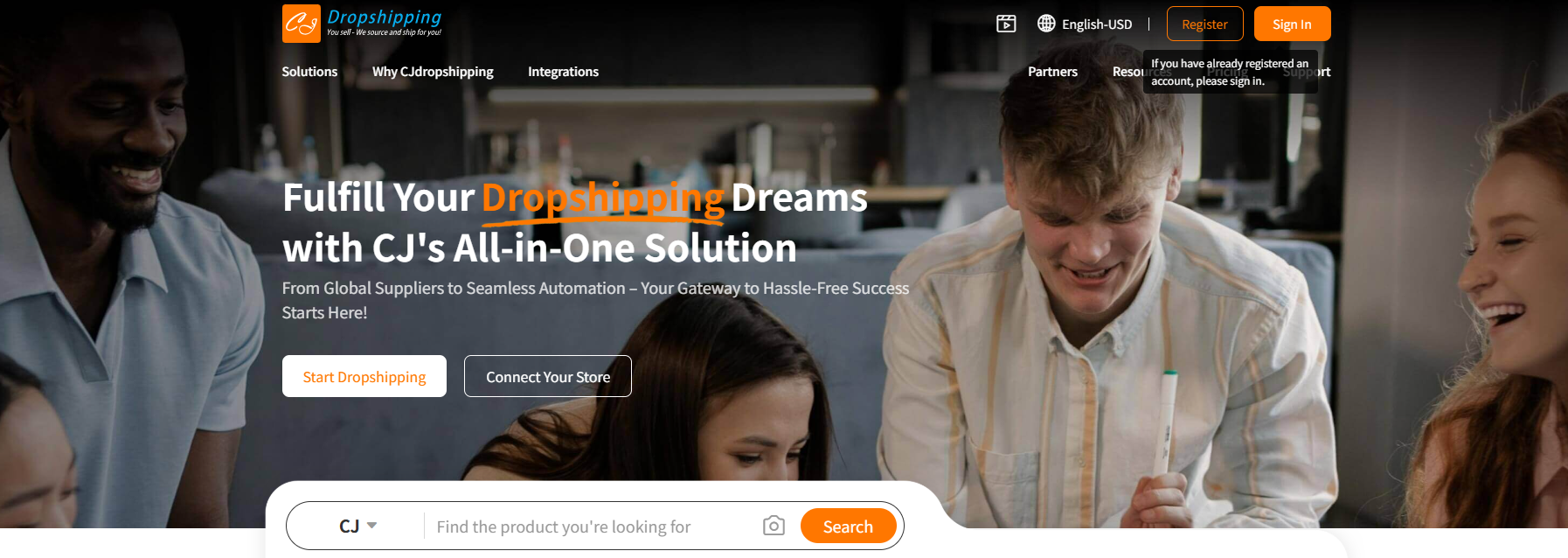Search by image with camera icon

[774, 526]
